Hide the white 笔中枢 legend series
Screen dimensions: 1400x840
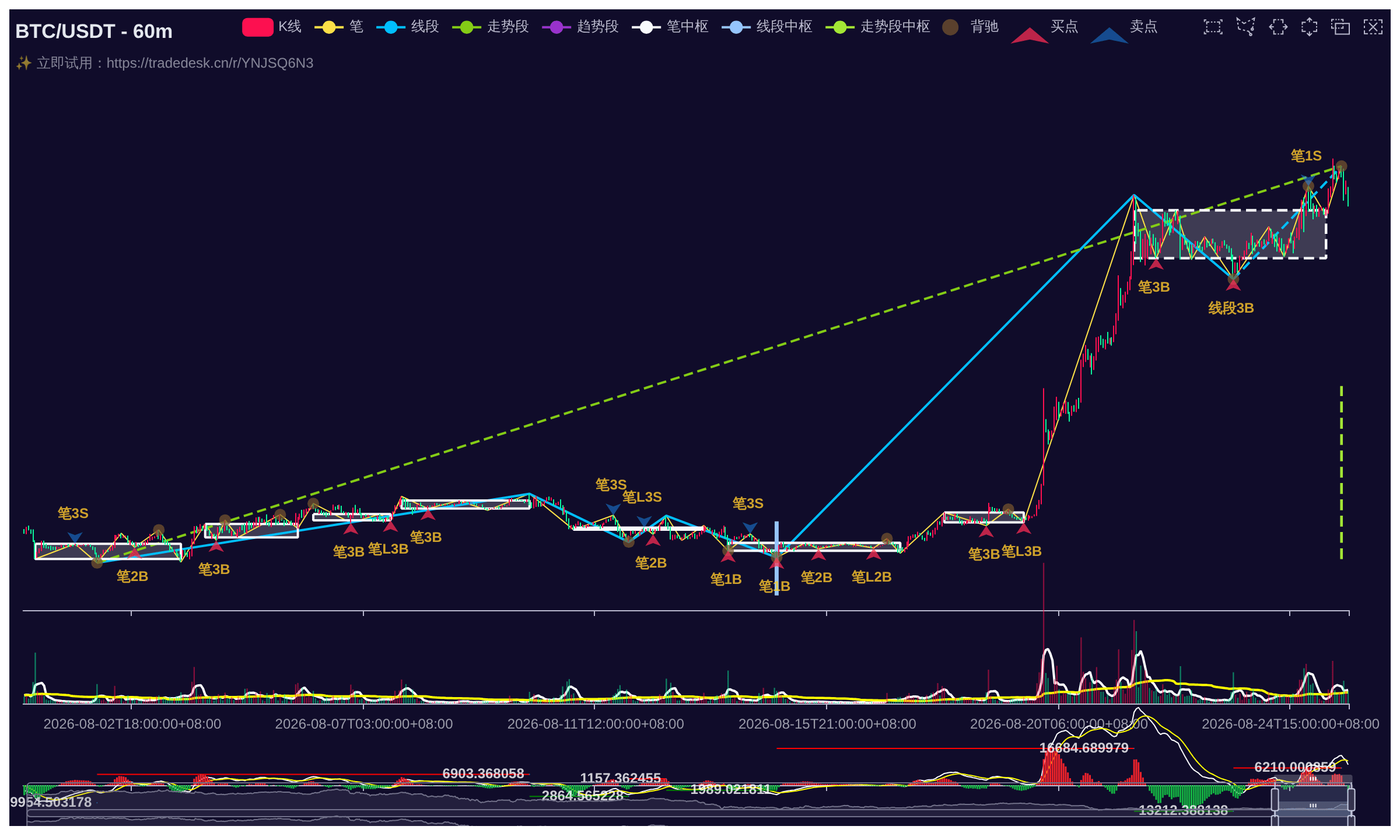pyautogui.click(x=670, y=27)
